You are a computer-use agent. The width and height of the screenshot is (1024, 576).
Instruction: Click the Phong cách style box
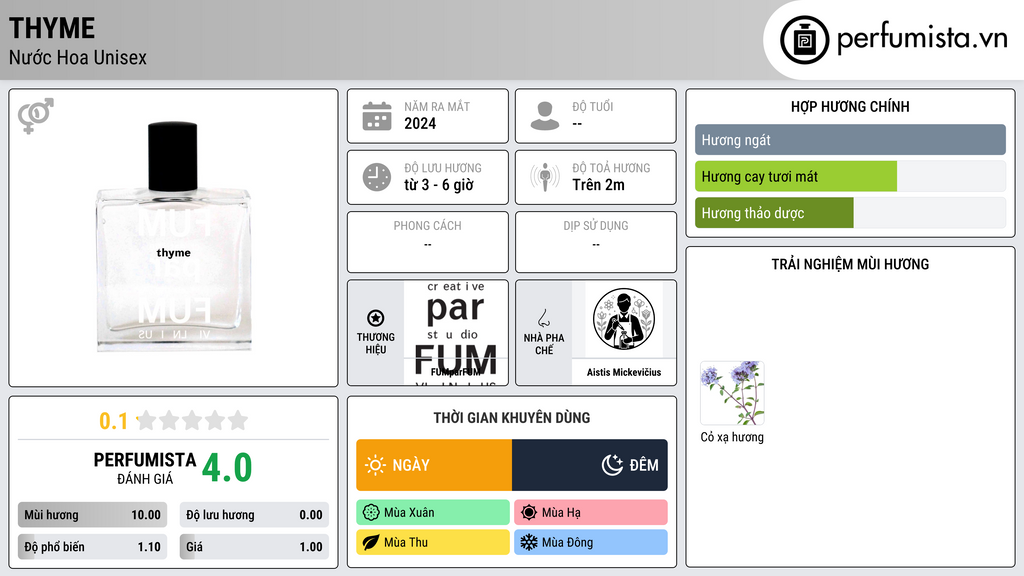(428, 242)
